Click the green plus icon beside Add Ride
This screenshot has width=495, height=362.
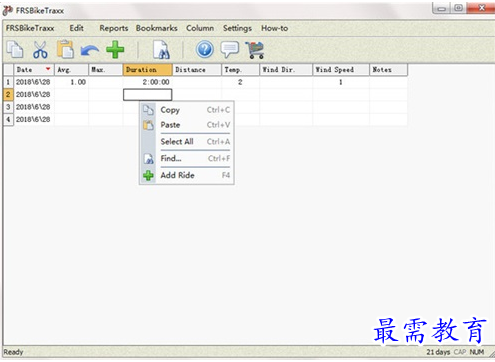(148, 175)
